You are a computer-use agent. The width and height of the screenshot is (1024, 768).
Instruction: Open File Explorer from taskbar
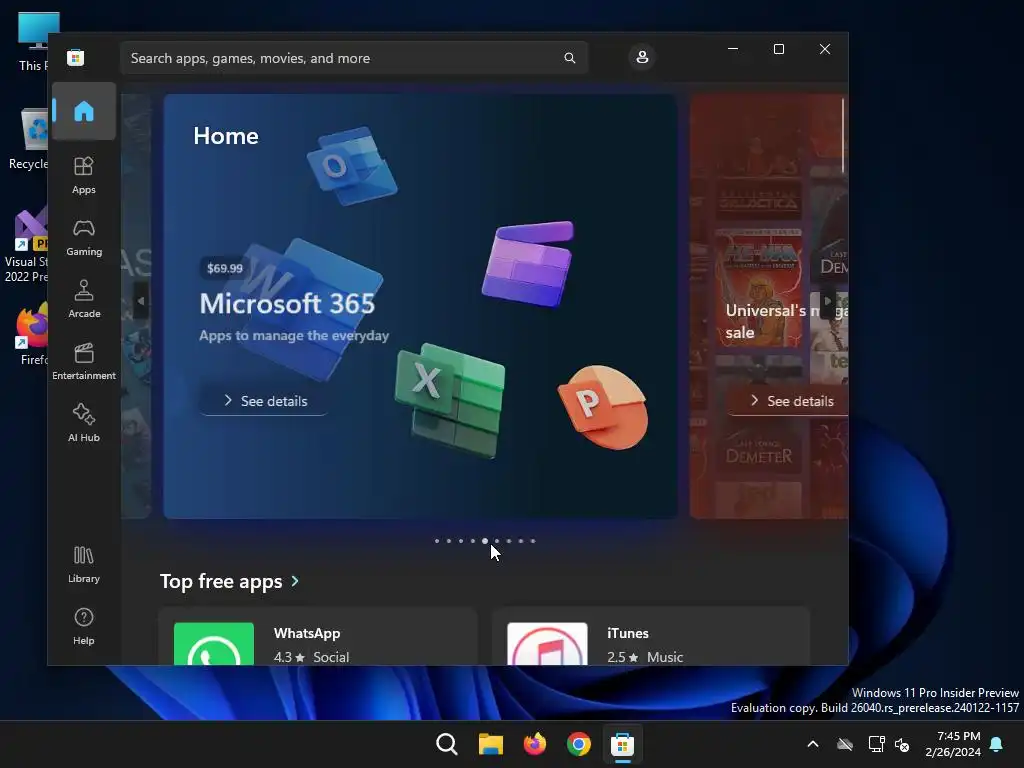(490, 744)
